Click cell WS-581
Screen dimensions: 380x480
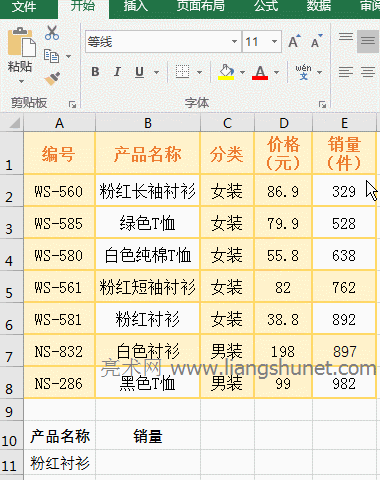point(59,318)
